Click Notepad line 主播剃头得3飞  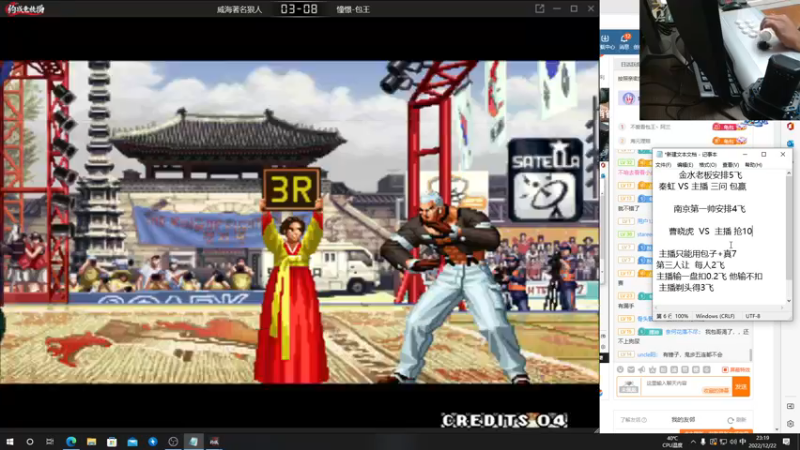click(686, 288)
